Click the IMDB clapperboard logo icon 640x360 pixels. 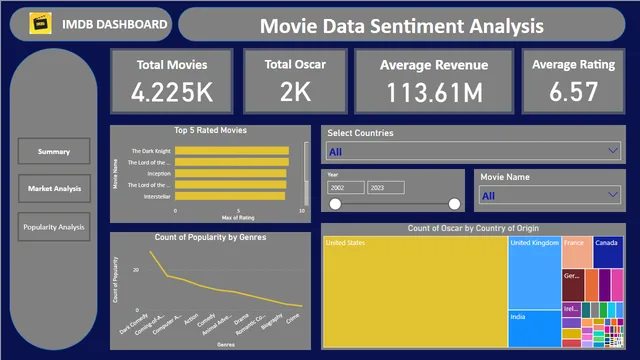[x=40, y=23]
